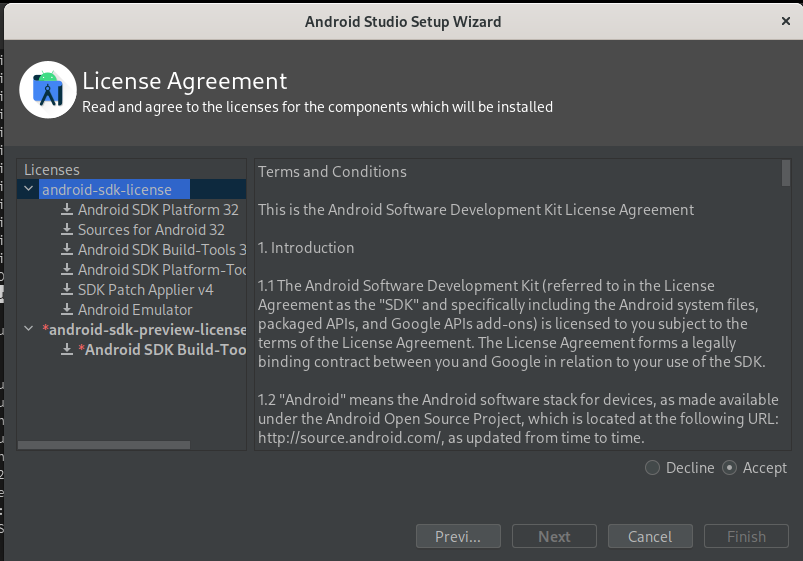This screenshot has height=561, width=803.
Task: Collapse the android-sdk-license tree node
Action: tap(29, 189)
